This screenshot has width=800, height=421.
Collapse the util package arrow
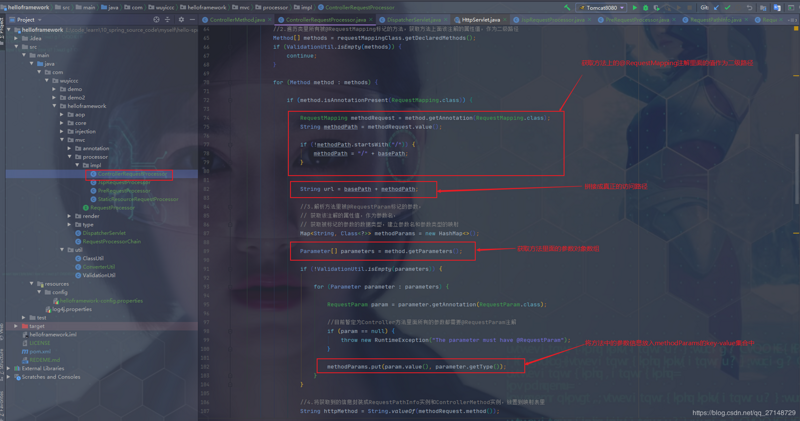coord(62,250)
